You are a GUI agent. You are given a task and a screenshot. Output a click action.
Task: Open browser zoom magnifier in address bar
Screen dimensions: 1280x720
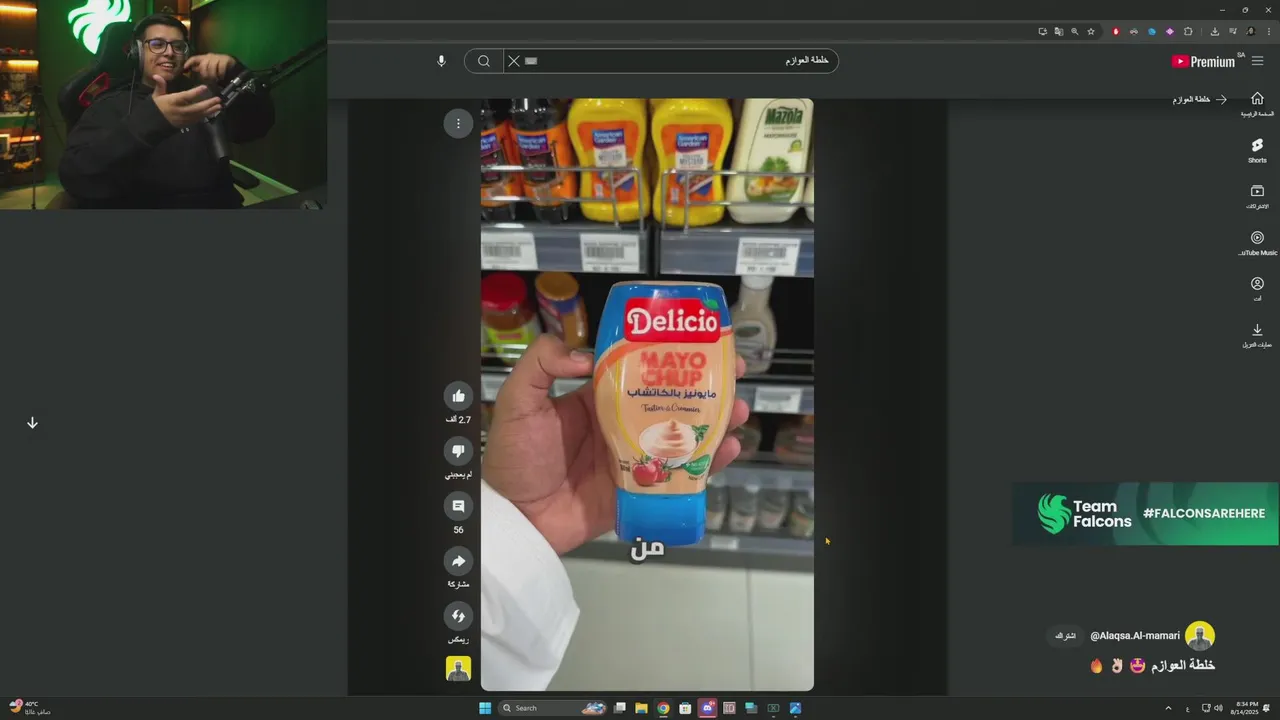[1075, 31]
